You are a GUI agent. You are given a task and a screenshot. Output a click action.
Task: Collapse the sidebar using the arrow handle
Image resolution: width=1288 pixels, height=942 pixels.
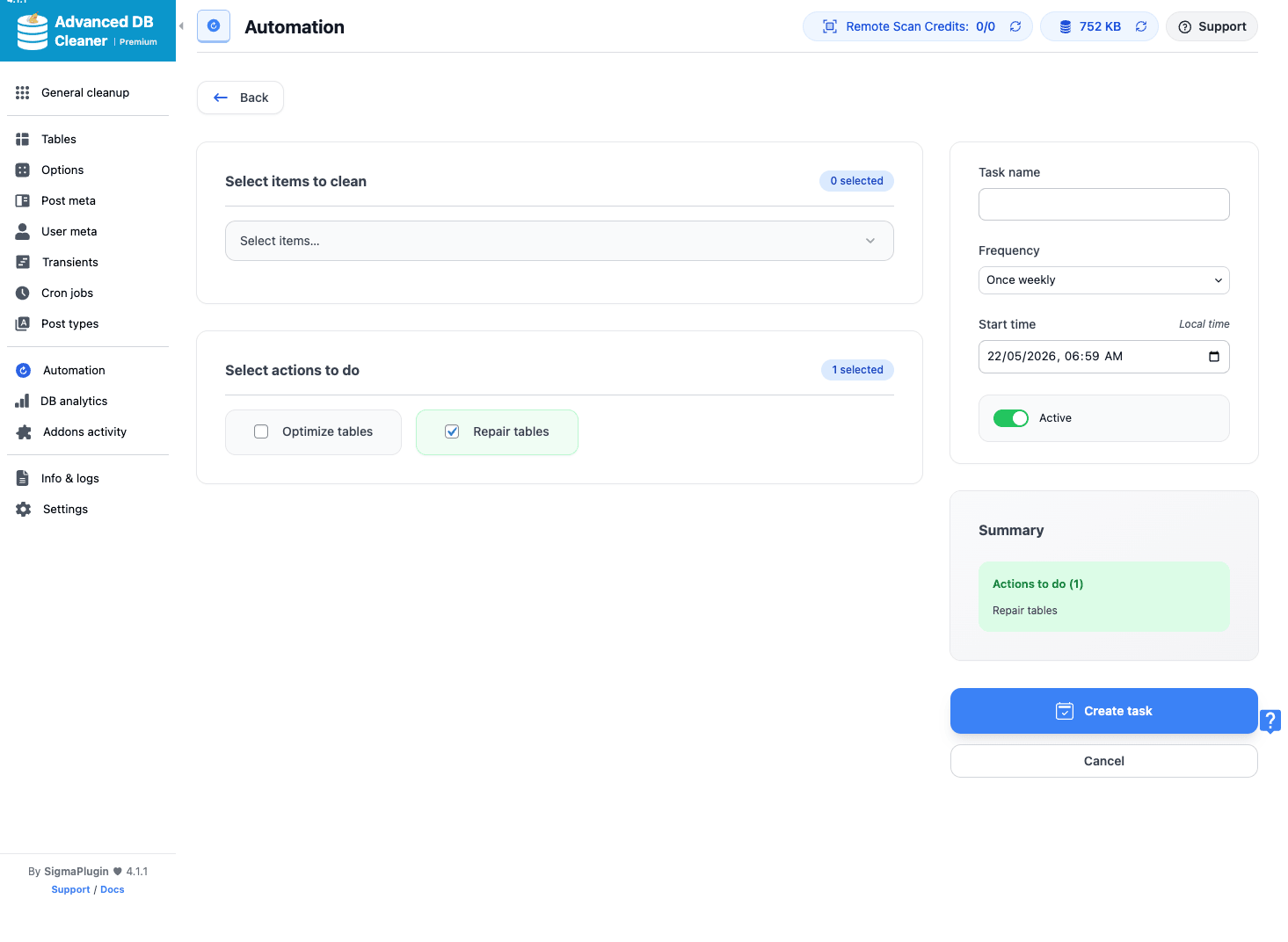click(x=181, y=26)
